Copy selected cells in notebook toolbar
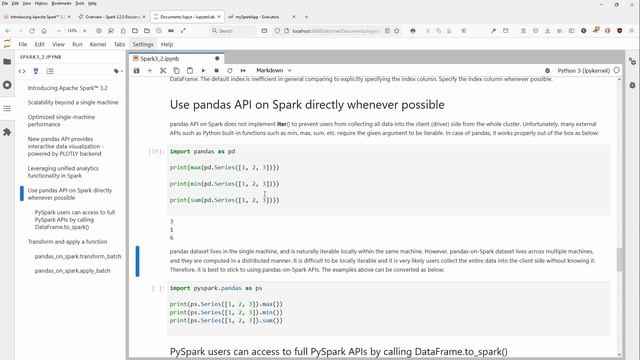 (x=176, y=71)
